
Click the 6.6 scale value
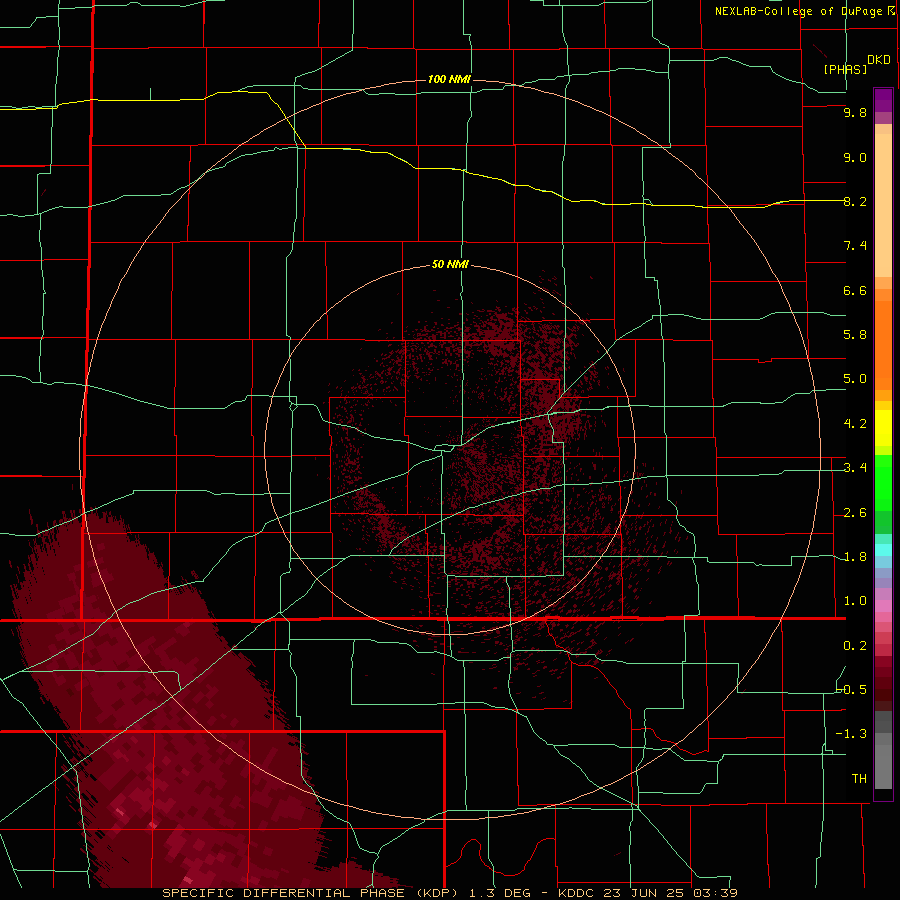click(855, 290)
